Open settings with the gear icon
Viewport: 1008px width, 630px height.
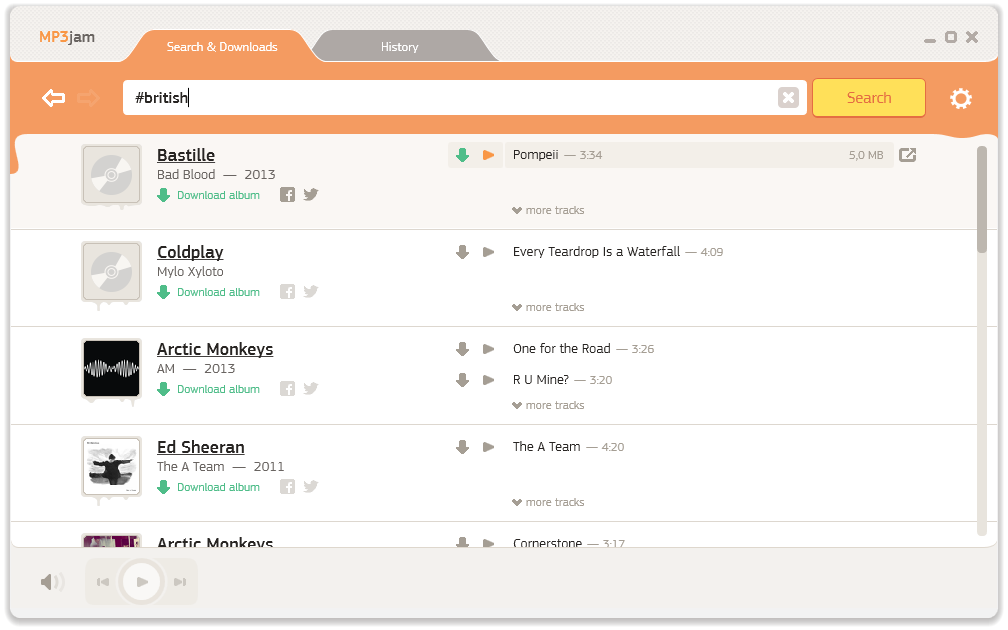pyautogui.click(x=960, y=98)
